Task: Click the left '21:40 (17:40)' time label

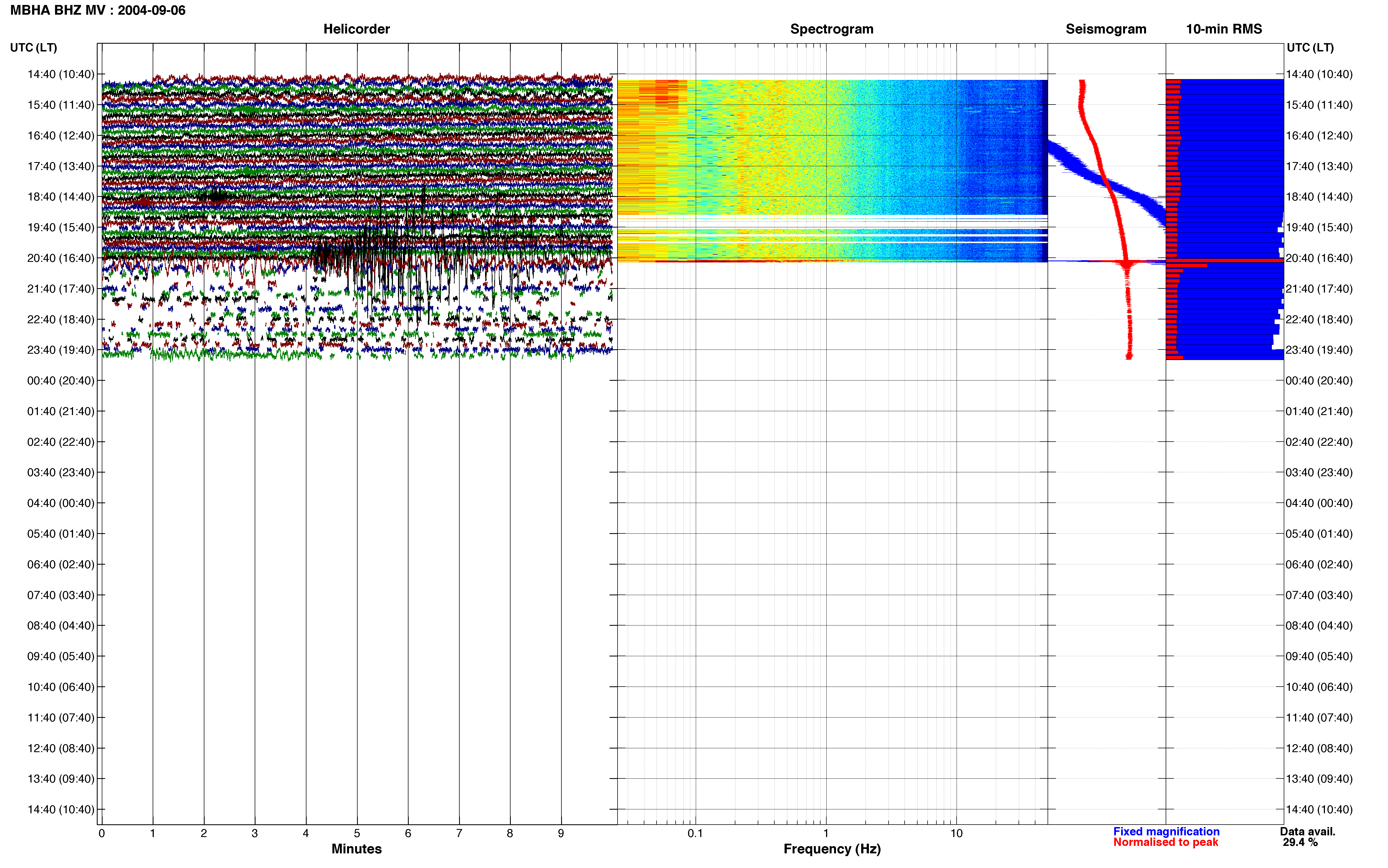Action: (61, 289)
